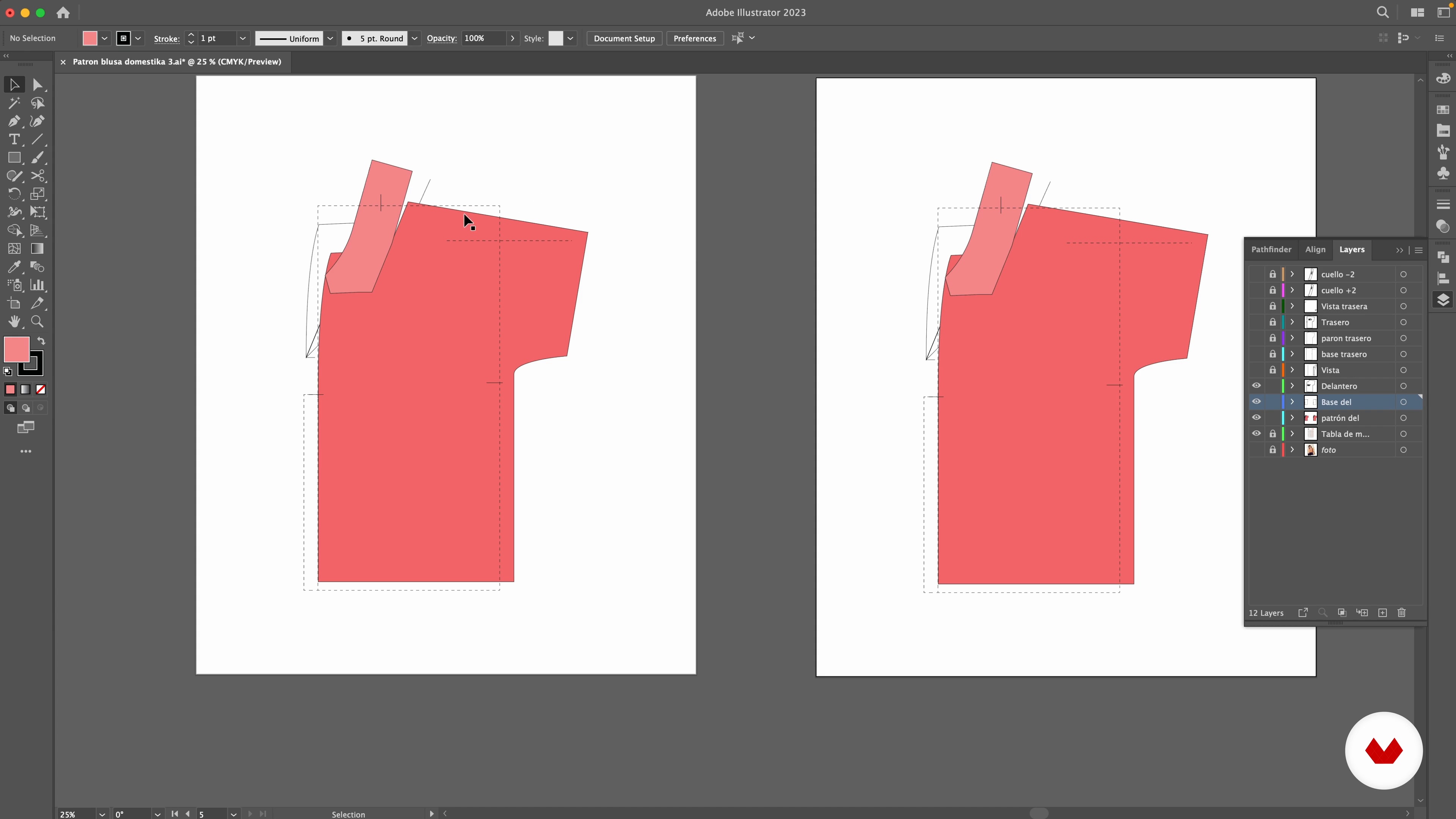Open the stroke weight dropdown
This screenshot has width=1456, height=819.
pos(243,38)
